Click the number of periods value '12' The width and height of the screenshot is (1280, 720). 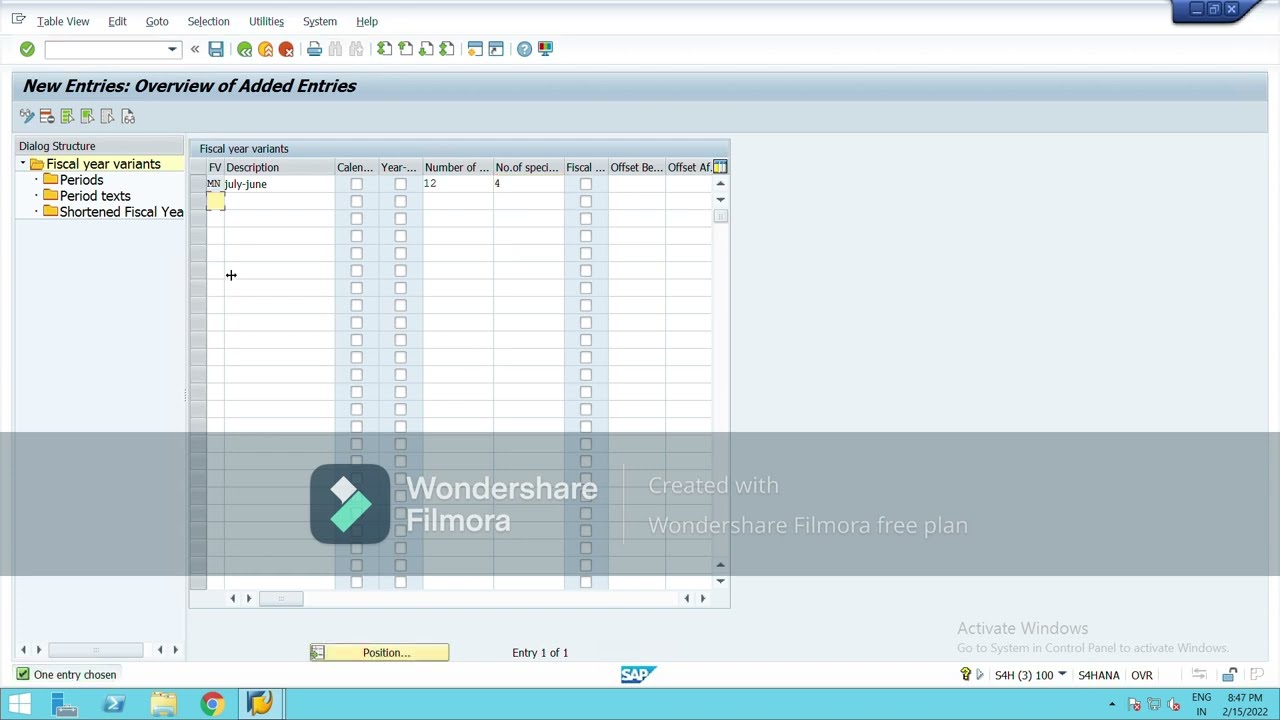tap(429, 184)
